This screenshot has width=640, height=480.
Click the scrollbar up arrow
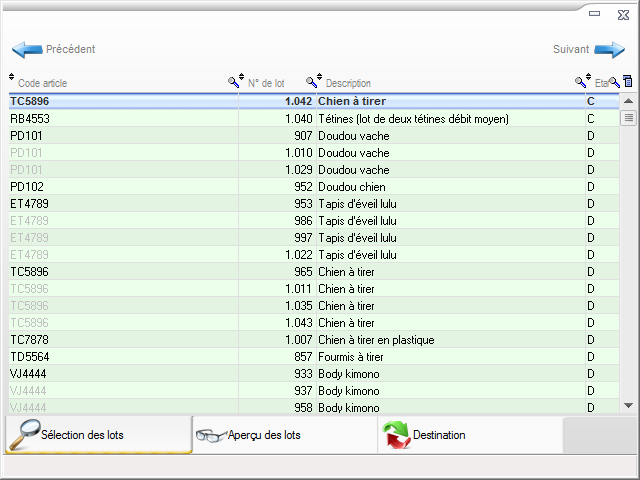[x=628, y=101]
